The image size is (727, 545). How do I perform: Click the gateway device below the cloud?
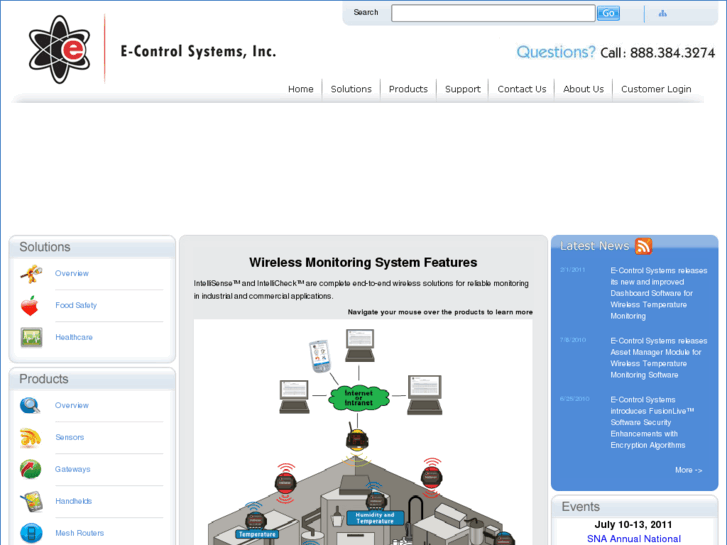pos(357,437)
